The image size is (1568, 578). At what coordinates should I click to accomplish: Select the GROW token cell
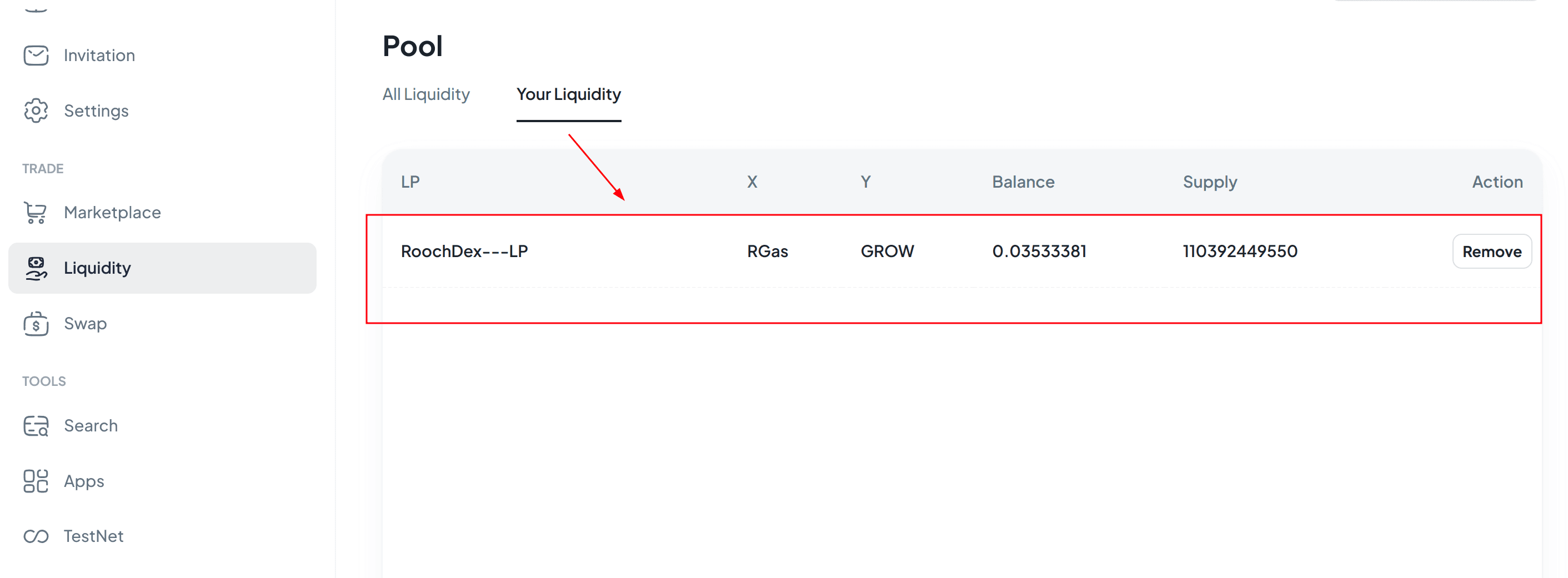click(x=887, y=252)
